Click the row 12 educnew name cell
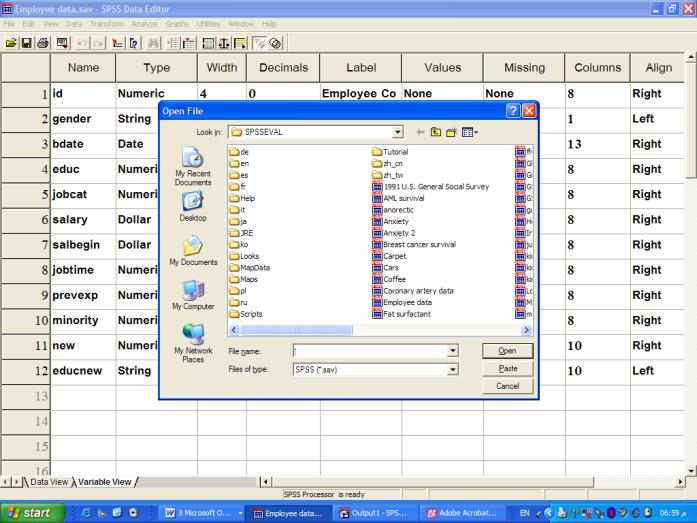Image resolution: width=697 pixels, height=523 pixels. [83, 371]
